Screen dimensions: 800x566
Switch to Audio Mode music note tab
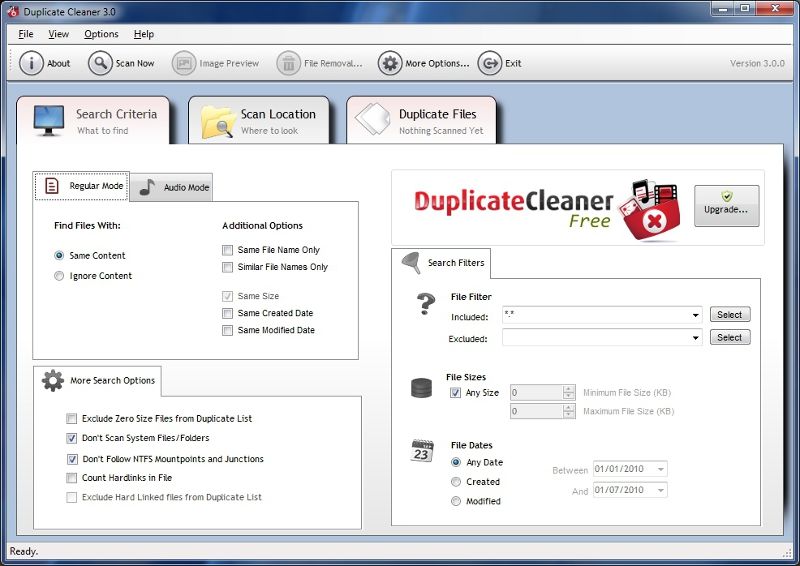pyautogui.click(x=172, y=187)
